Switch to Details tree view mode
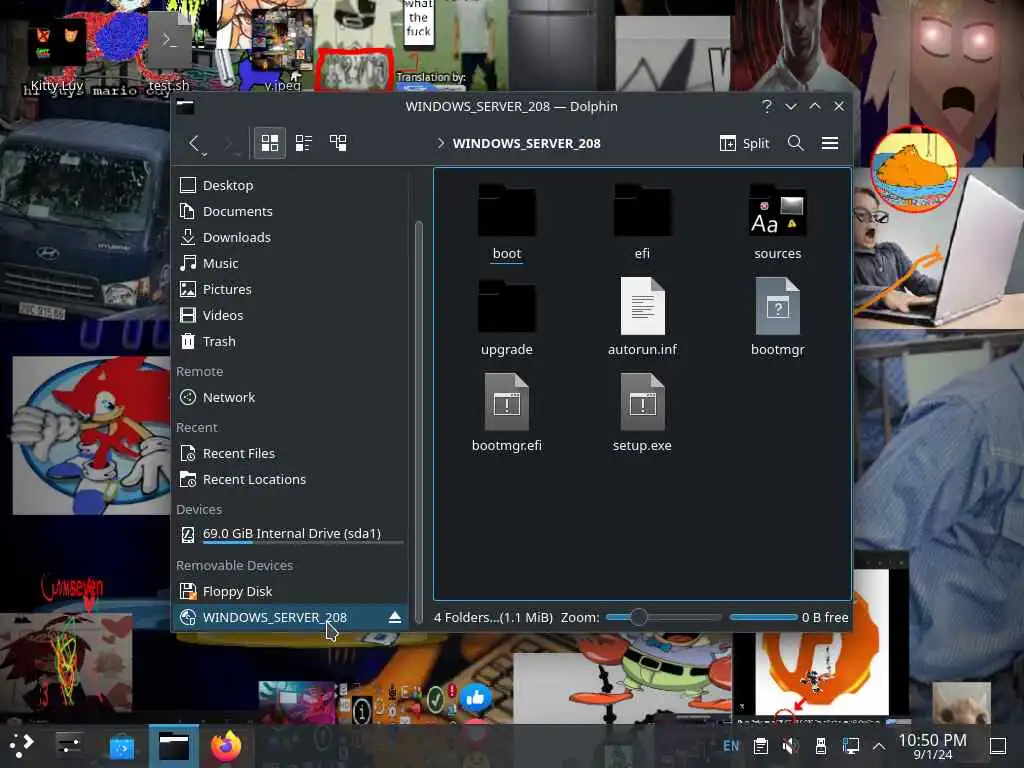Screen dimensions: 1024x768 (x=338, y=143)
